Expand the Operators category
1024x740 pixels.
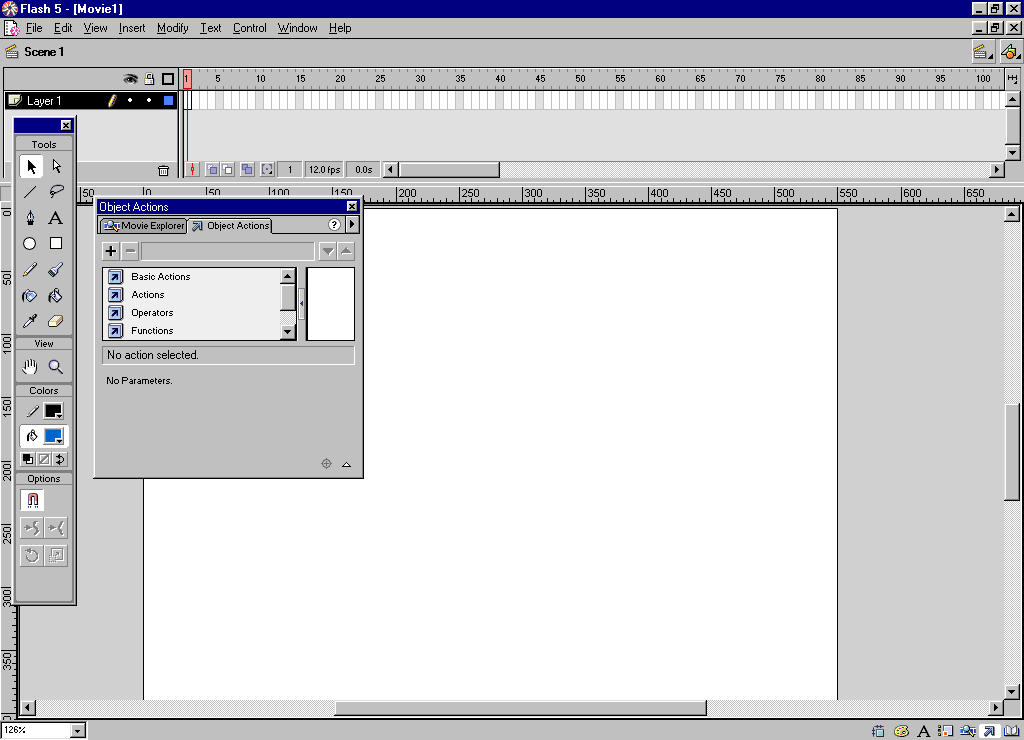[x=152, y=313]
